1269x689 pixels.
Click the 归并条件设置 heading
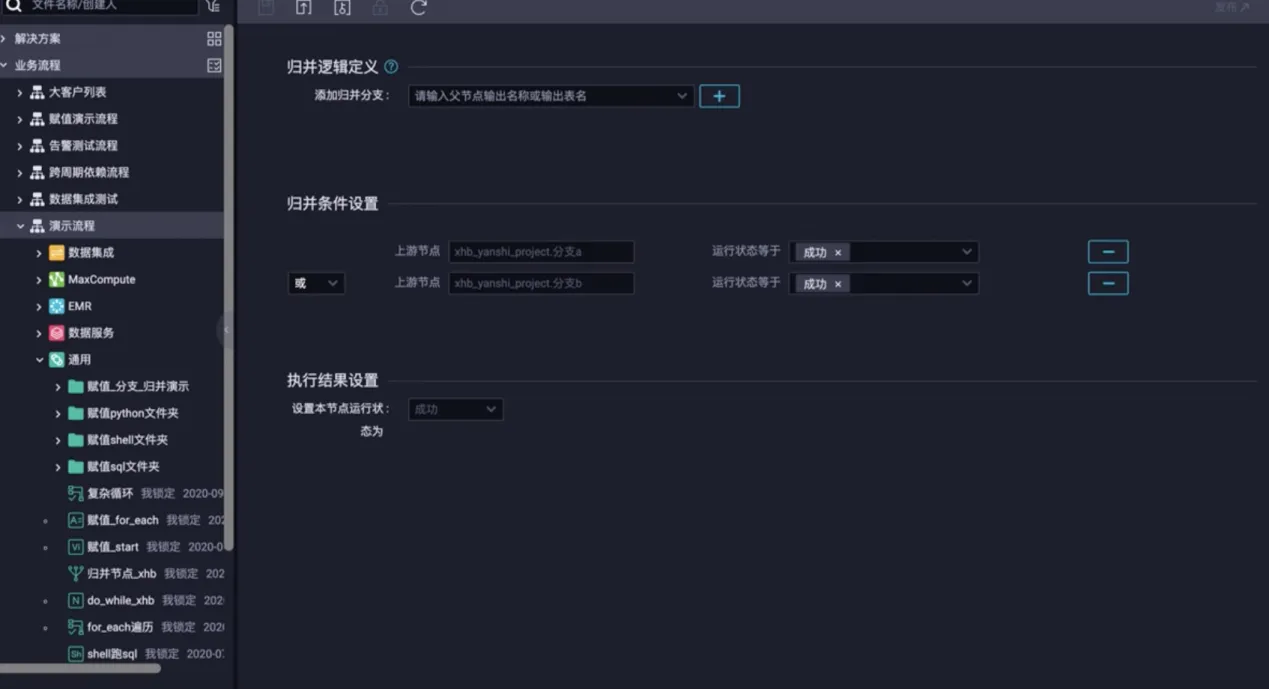(332, 204)
